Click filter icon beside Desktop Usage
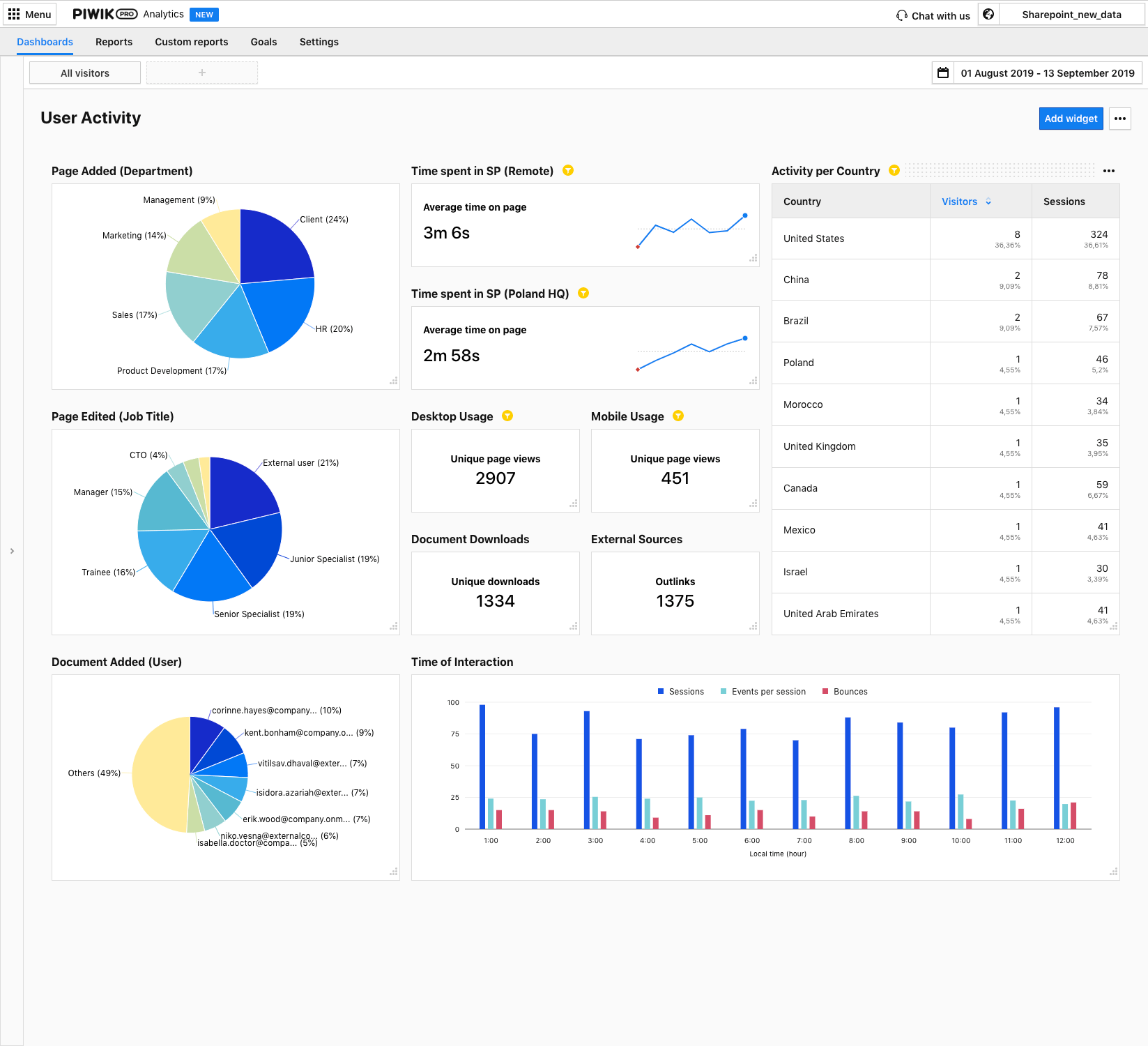Viewport: 1148px width, 1046px height. click(507, 416)
